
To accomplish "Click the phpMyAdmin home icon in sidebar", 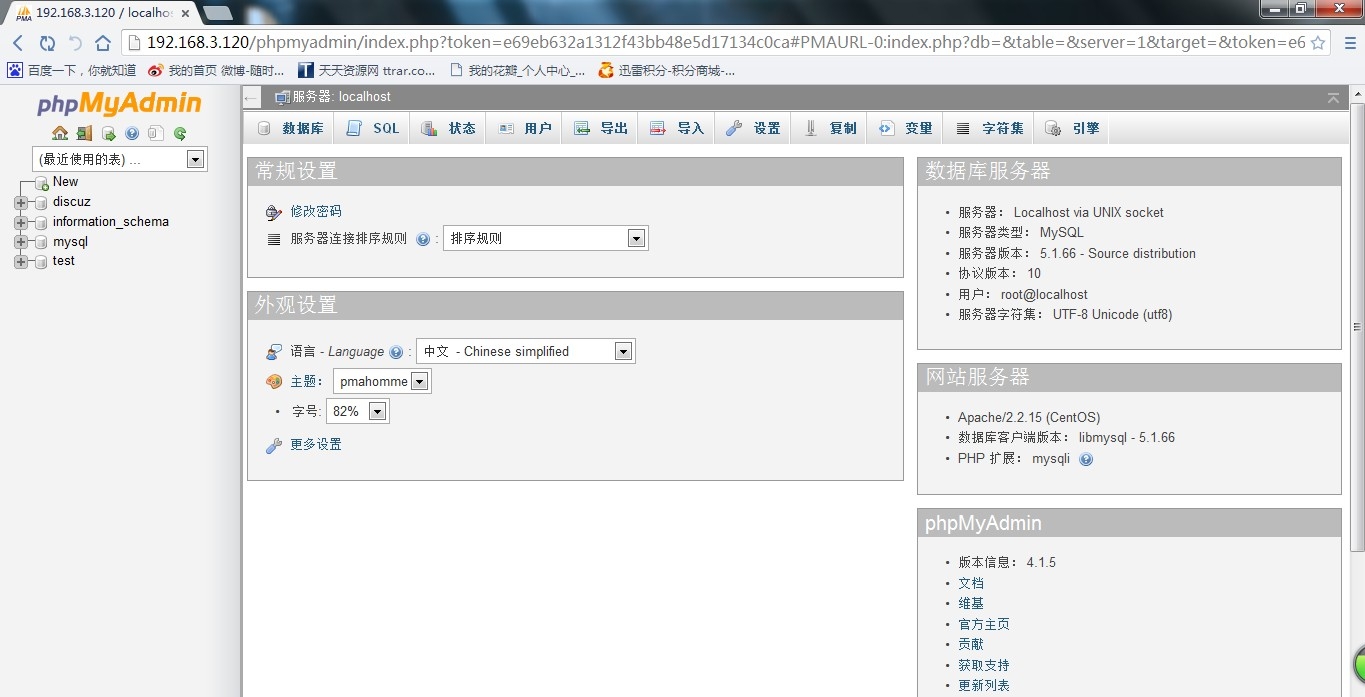I will (60, 133).
